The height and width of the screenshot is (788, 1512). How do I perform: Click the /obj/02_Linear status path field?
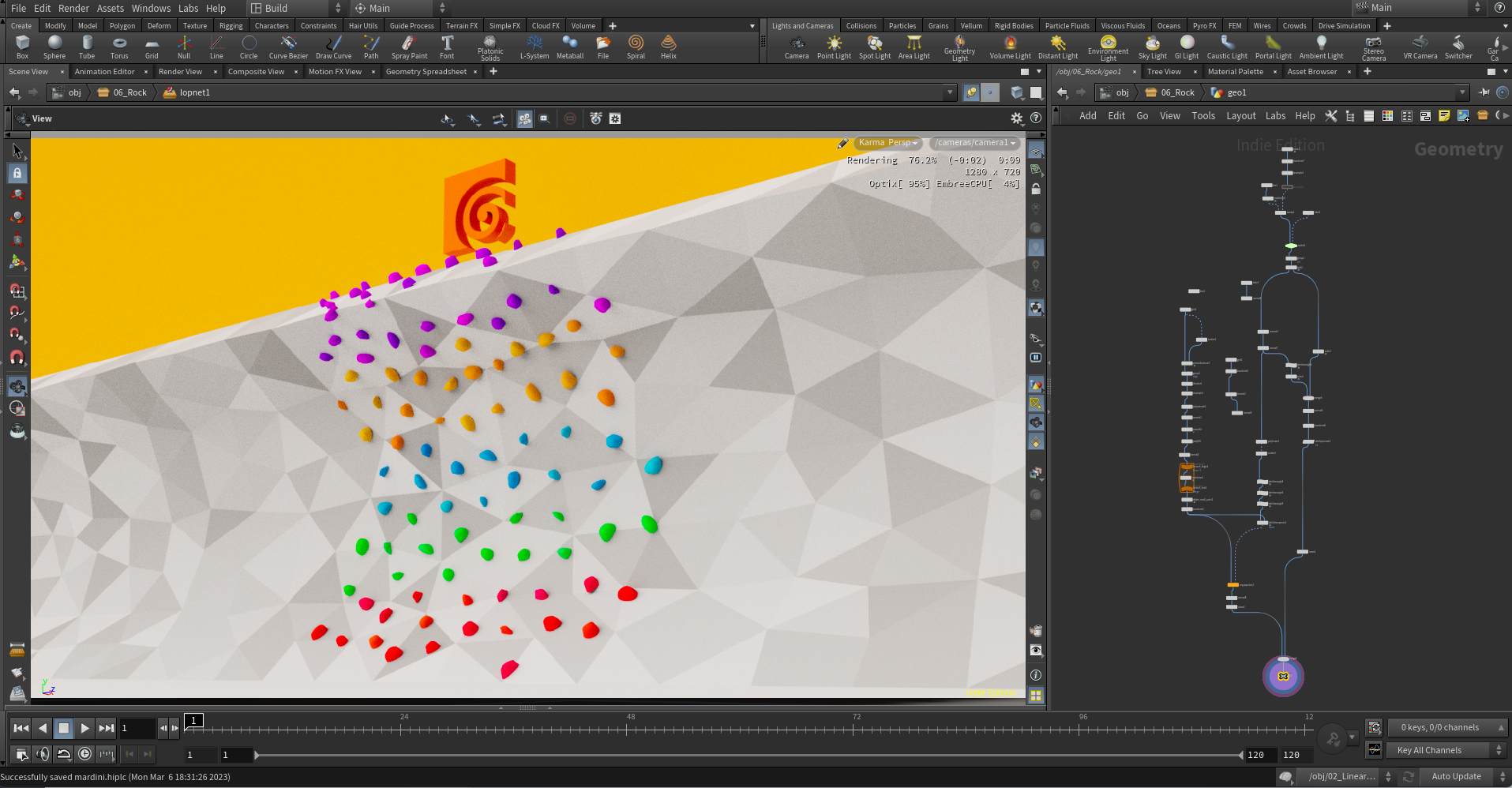point(1341,777)
